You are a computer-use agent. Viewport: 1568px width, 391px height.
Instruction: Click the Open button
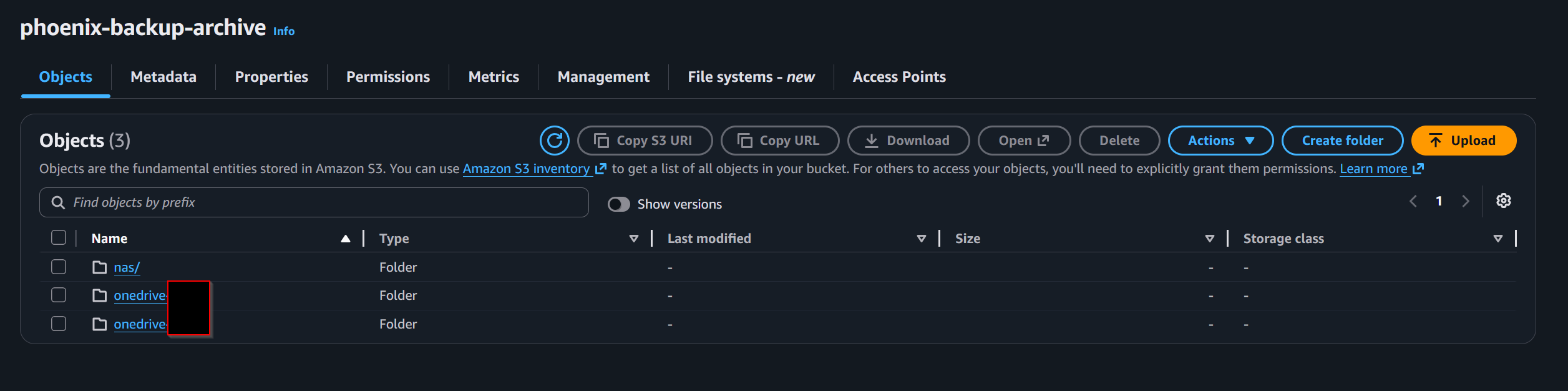click(1024, 141)
